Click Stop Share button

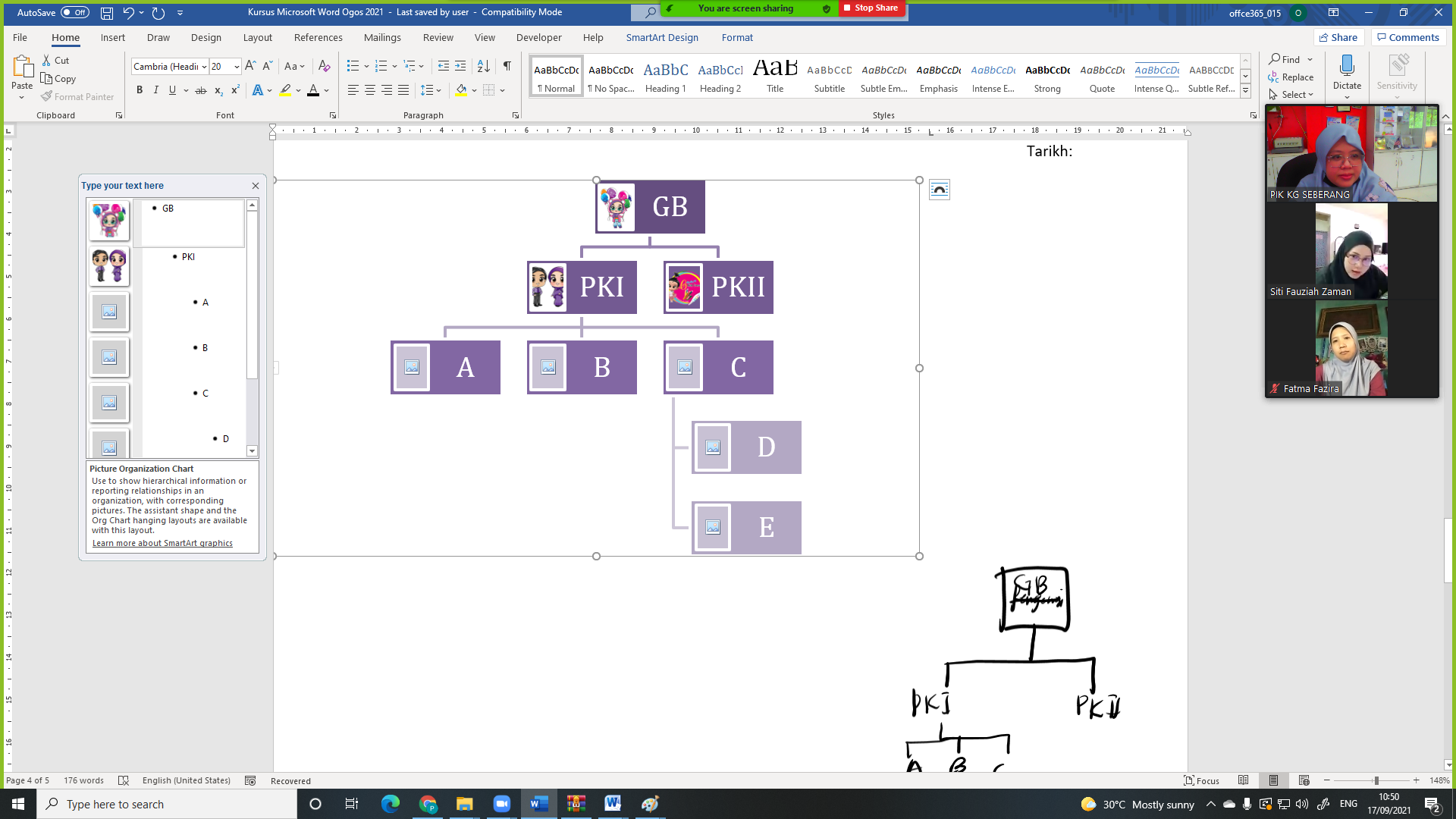point(871,8)
